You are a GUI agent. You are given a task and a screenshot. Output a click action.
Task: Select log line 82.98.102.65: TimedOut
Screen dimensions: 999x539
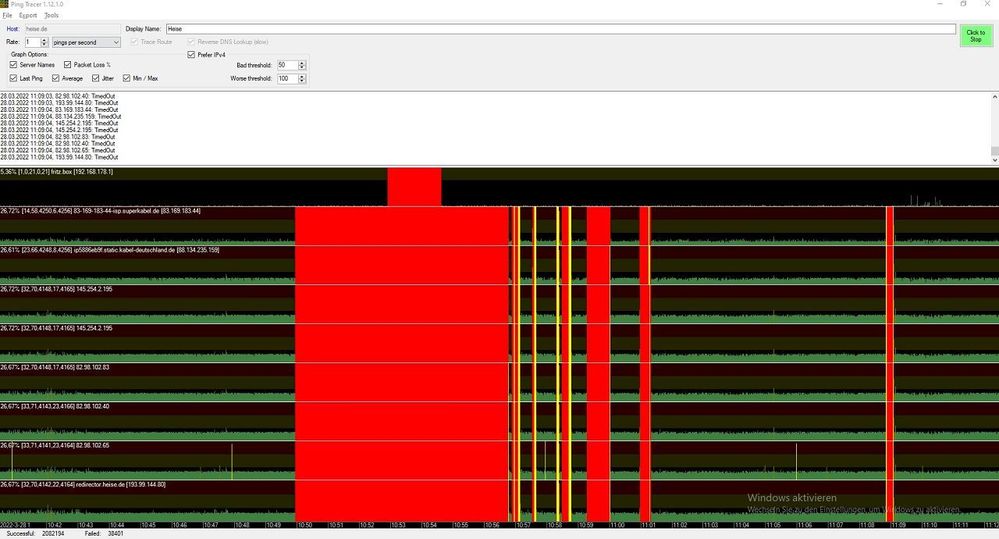58,150
